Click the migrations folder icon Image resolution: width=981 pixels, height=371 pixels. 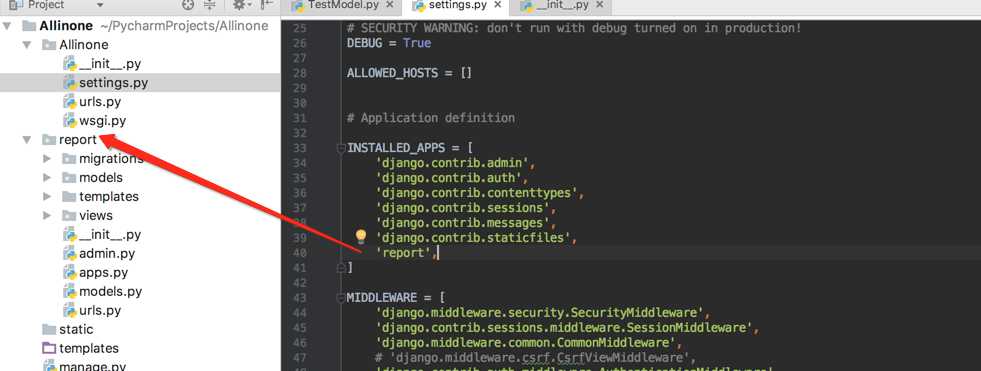(69, 159)
